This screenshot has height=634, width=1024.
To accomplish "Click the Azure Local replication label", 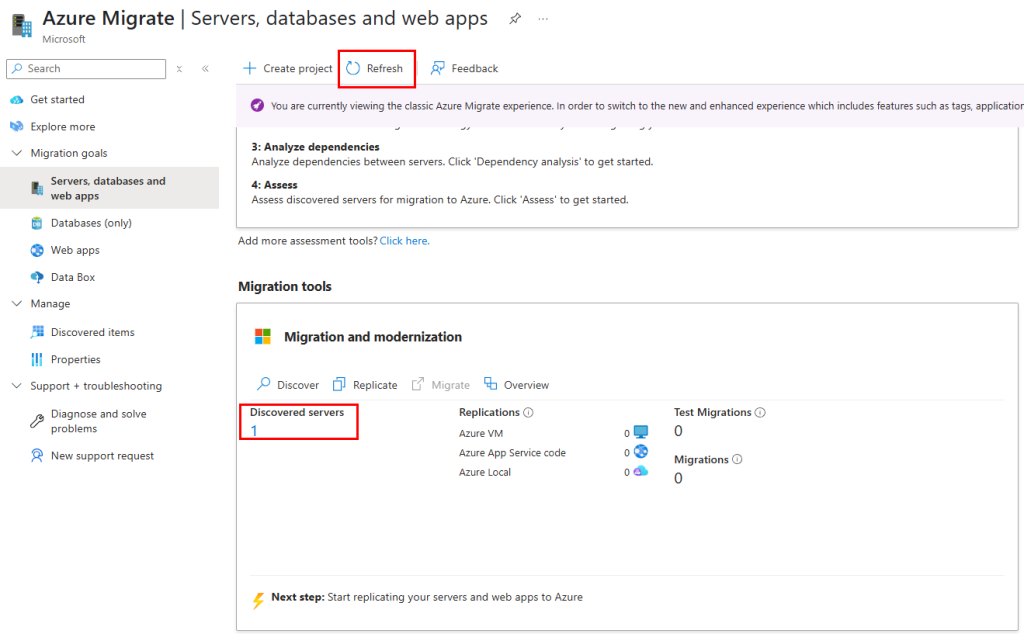I will coord(485,472).
